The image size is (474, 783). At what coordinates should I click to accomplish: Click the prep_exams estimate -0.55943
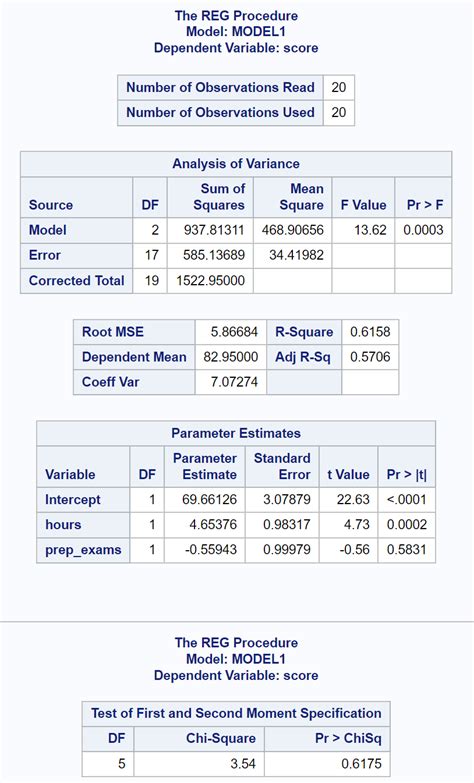[211, 550]
